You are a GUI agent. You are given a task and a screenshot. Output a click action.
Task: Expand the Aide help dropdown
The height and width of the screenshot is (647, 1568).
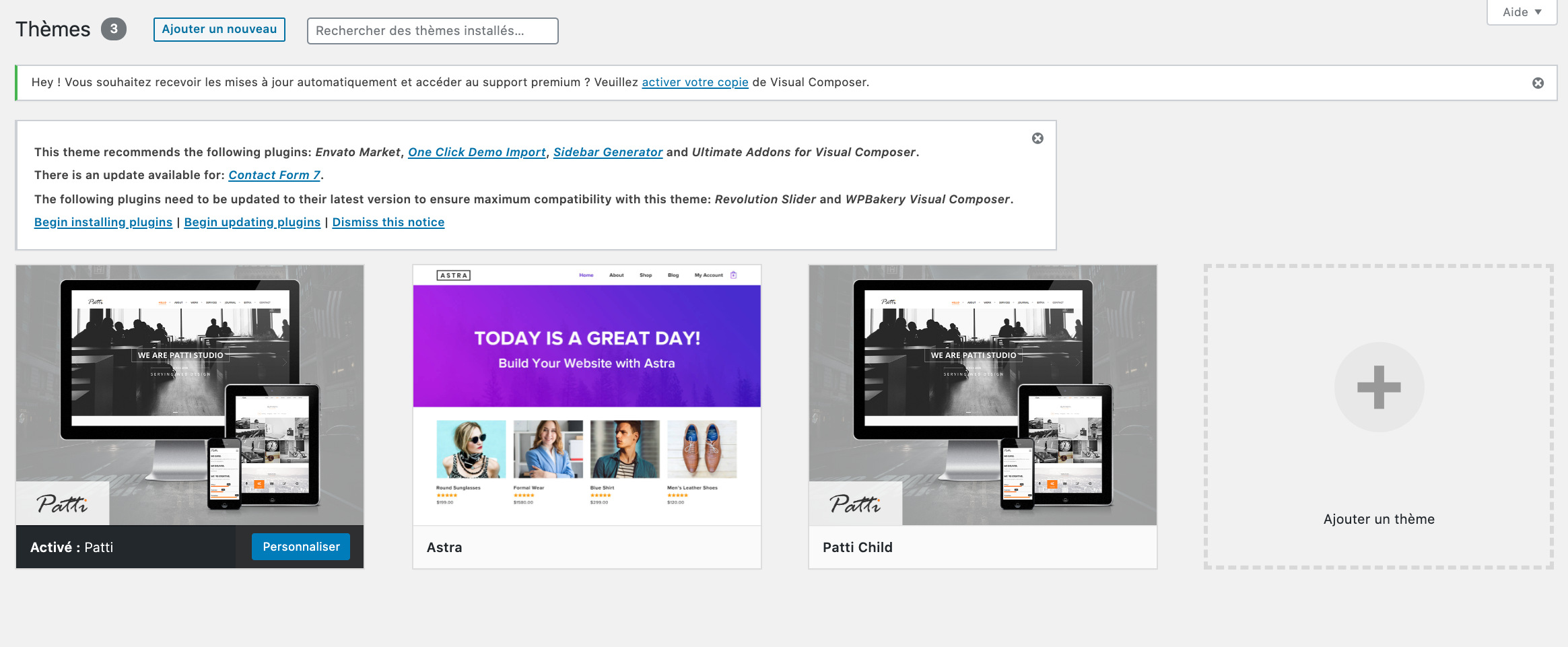(x=1521, y=12)
